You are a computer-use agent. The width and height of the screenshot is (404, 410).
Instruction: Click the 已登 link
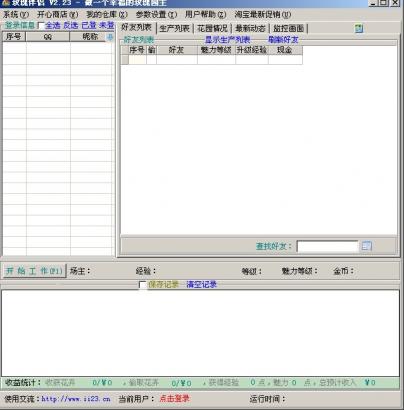click(89, 25)
